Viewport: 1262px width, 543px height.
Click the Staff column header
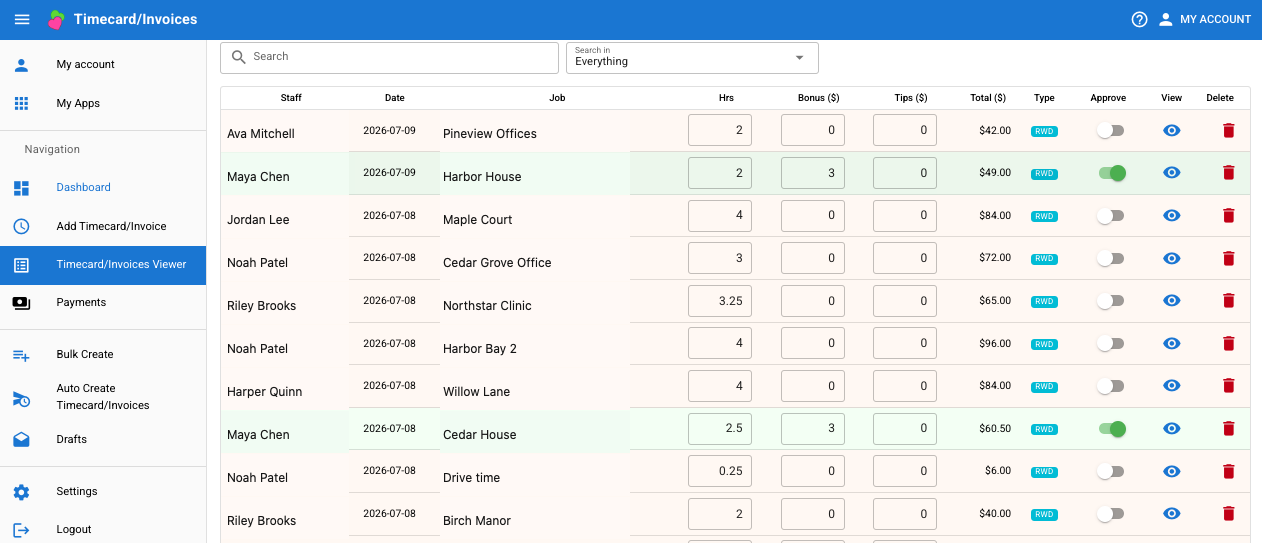(291, 98)
